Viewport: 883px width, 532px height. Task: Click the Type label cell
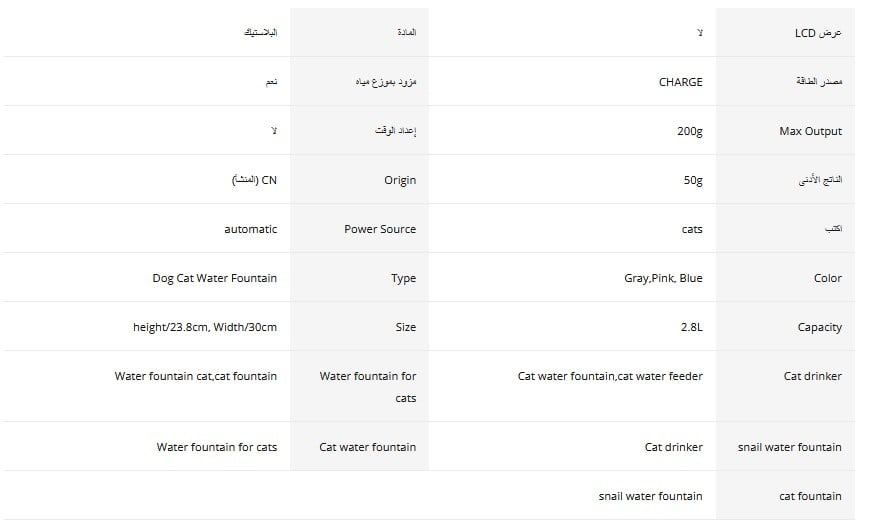[x=403, y=278]
